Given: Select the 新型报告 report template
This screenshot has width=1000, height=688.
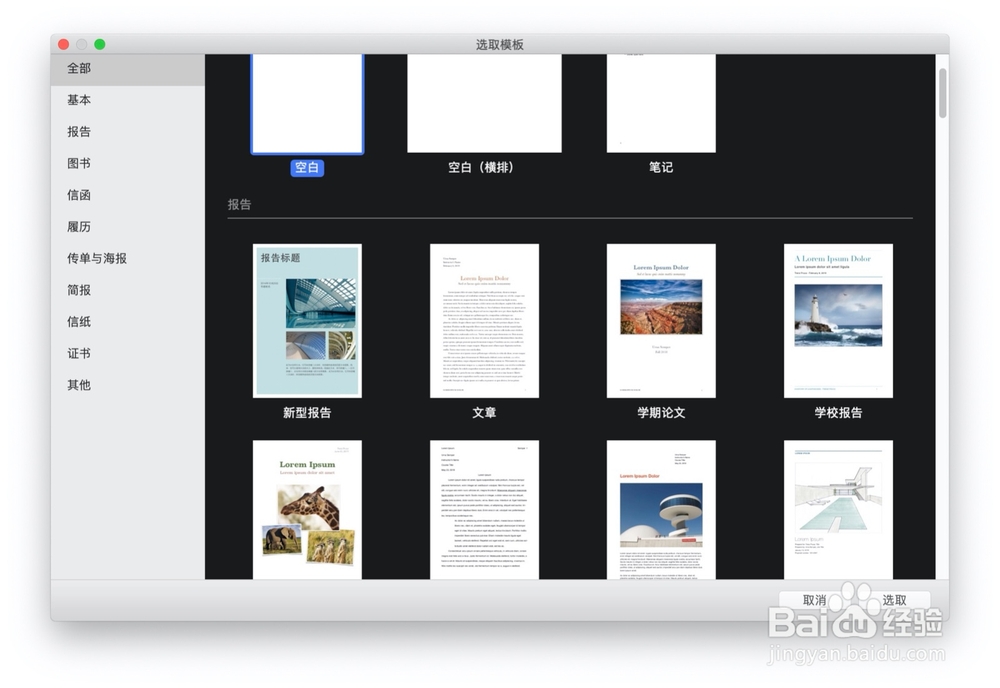Looking at the screenshot, I should (307, 320).
